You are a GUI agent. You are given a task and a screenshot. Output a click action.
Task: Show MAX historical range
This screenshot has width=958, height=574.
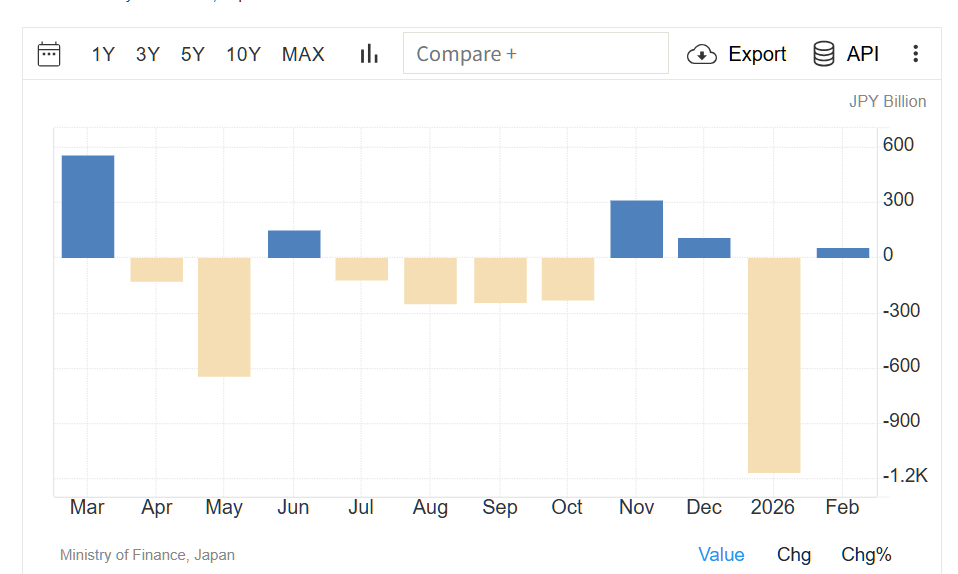coord(303,54)
